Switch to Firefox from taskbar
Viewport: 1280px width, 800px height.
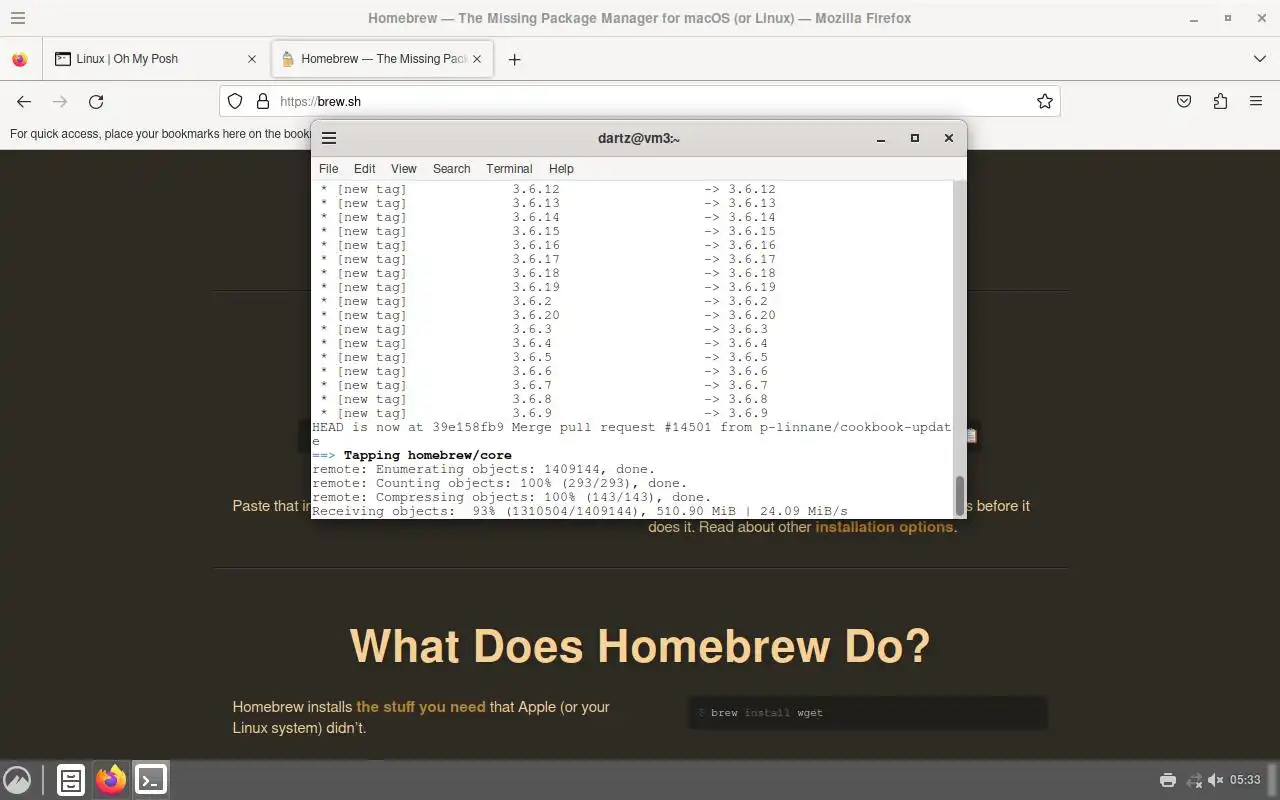[111, 779]
